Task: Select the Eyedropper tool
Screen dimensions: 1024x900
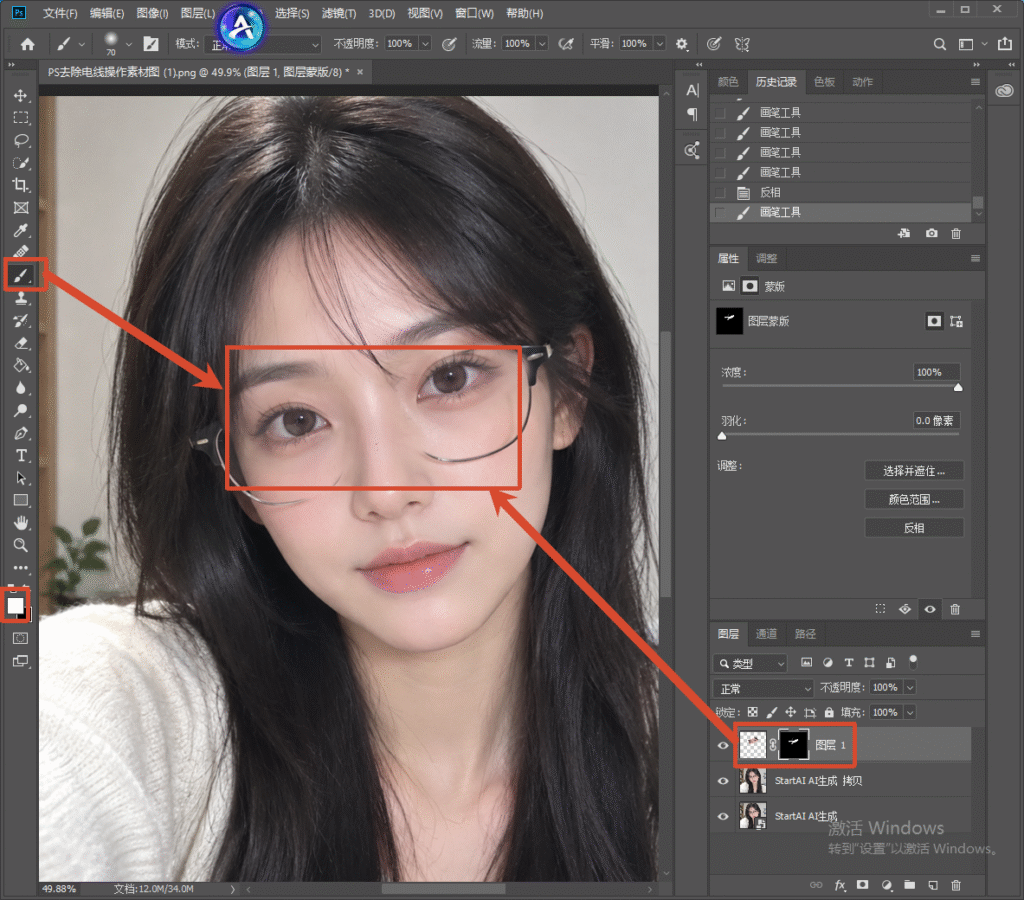Action: point(21,230)
